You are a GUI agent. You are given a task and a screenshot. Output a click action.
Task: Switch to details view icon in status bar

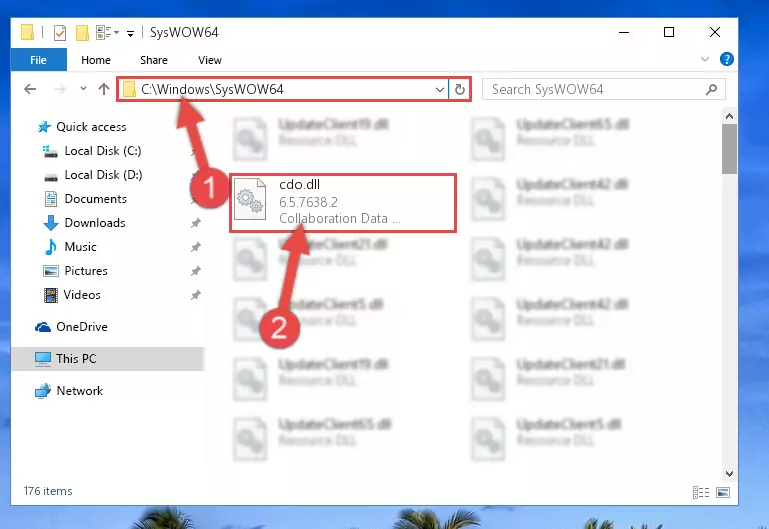point(701,492)
